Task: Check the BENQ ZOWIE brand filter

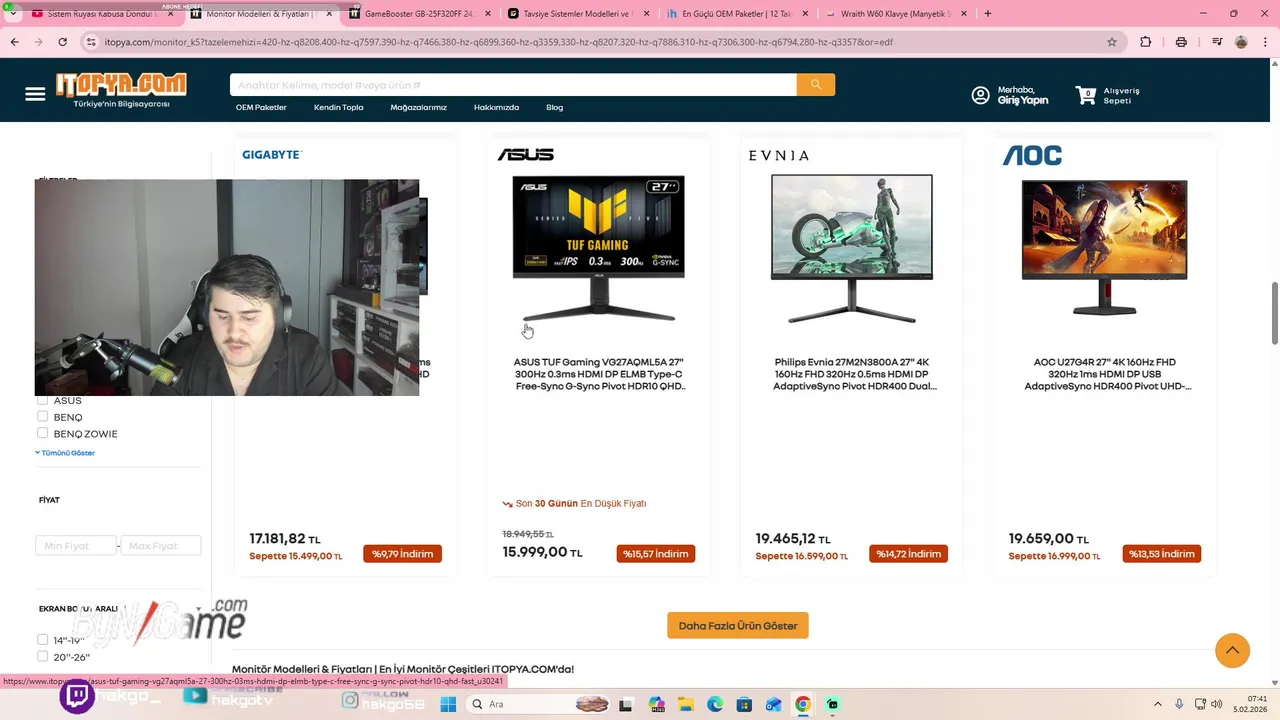Action: (42, 433)
